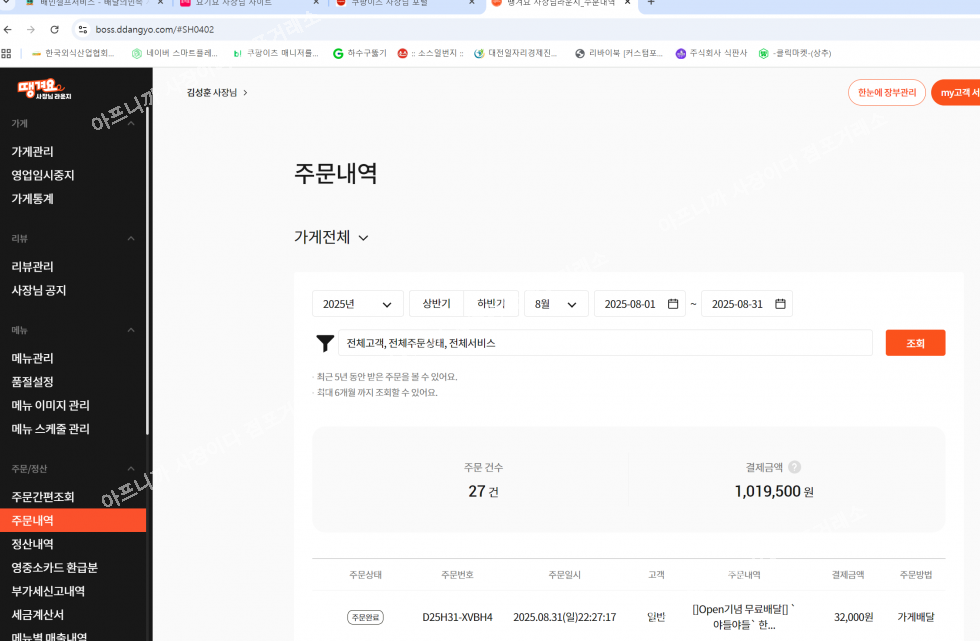Click the 한눈에 장부관리 button
Image resolution: width=980 pixels, height=641 pixels.
[886, 92]
